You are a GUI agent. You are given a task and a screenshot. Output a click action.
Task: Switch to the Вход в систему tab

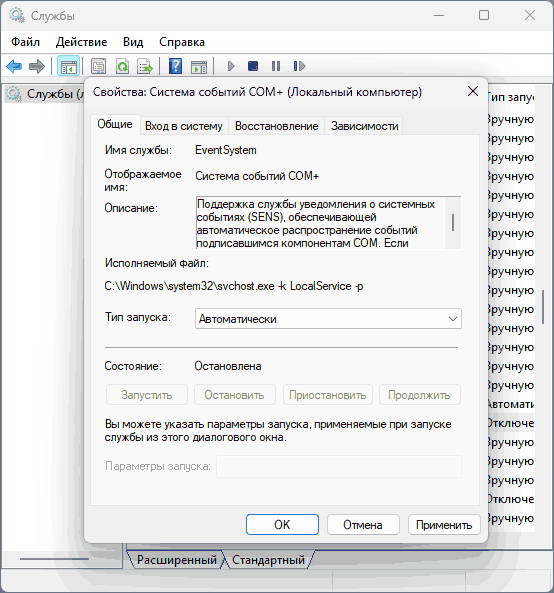click(184, 126)
